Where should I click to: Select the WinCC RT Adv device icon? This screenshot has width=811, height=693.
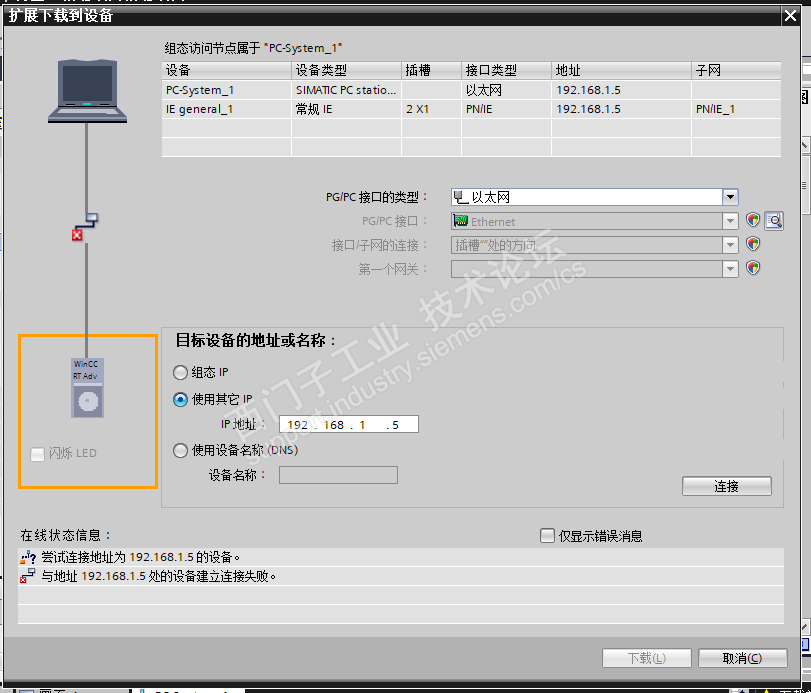click(x=87, y=388)
